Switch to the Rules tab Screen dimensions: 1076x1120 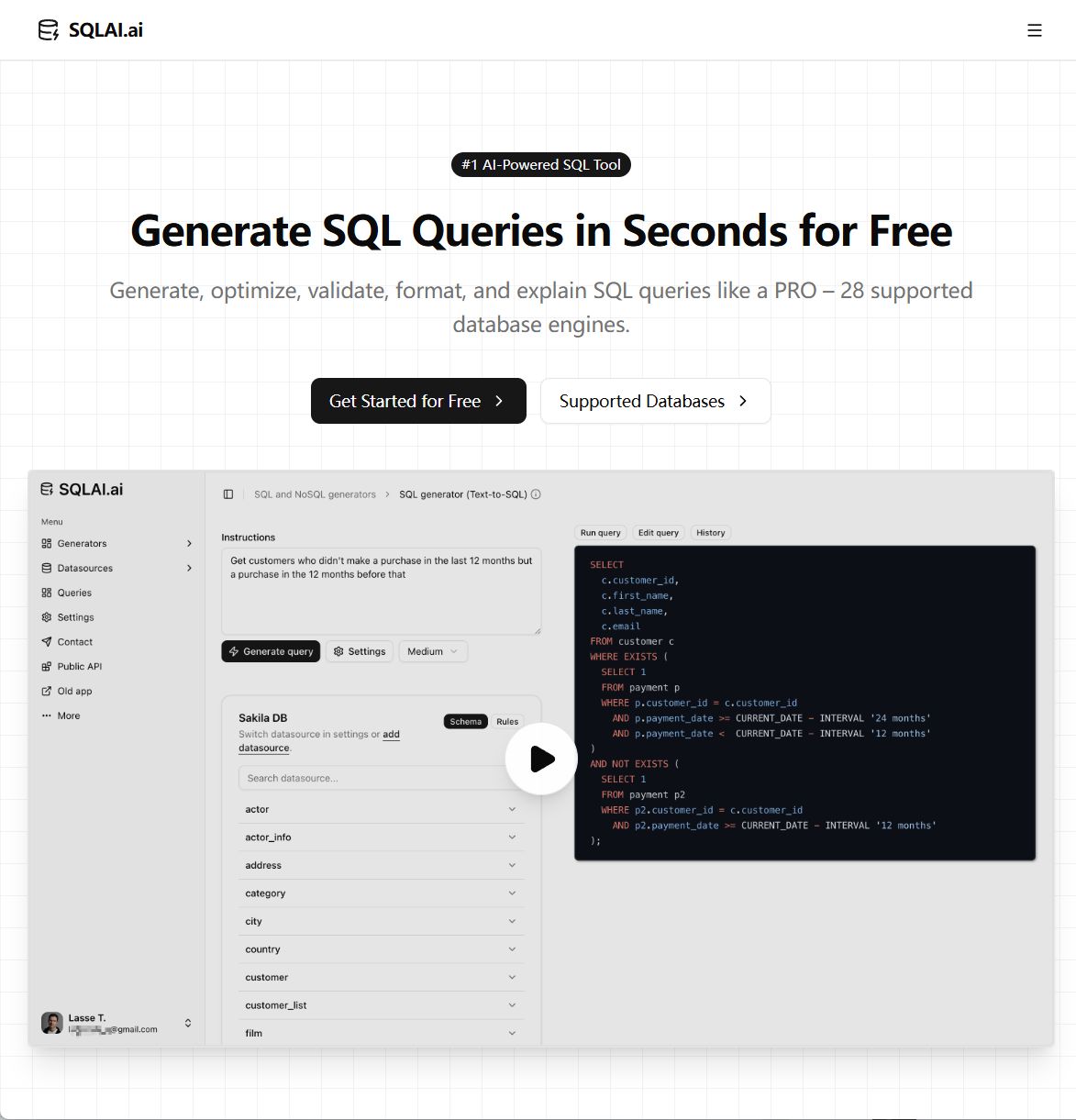click(507, 722)
